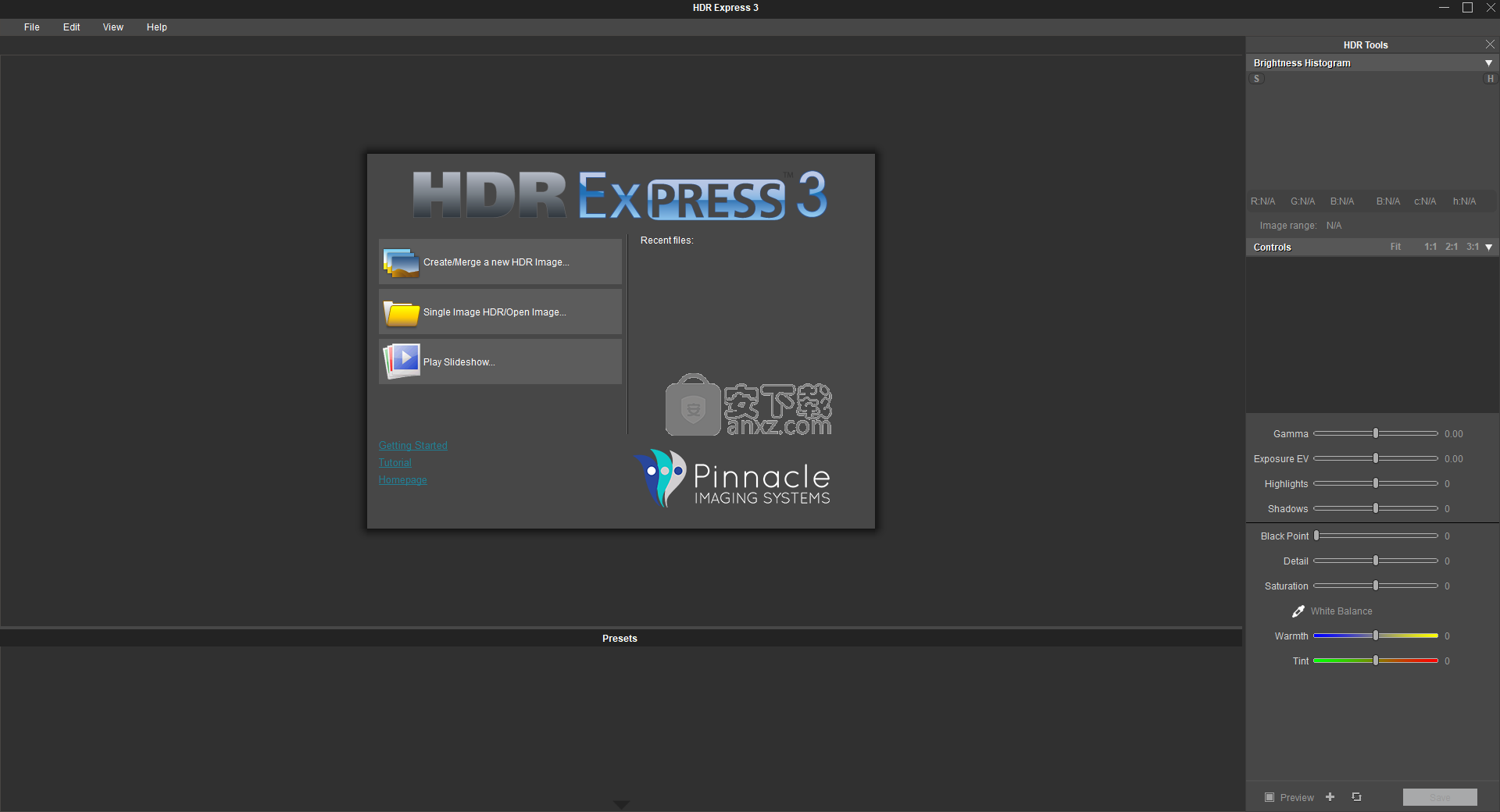Click the Exposure EV slider handle

tap(1376, 458)
